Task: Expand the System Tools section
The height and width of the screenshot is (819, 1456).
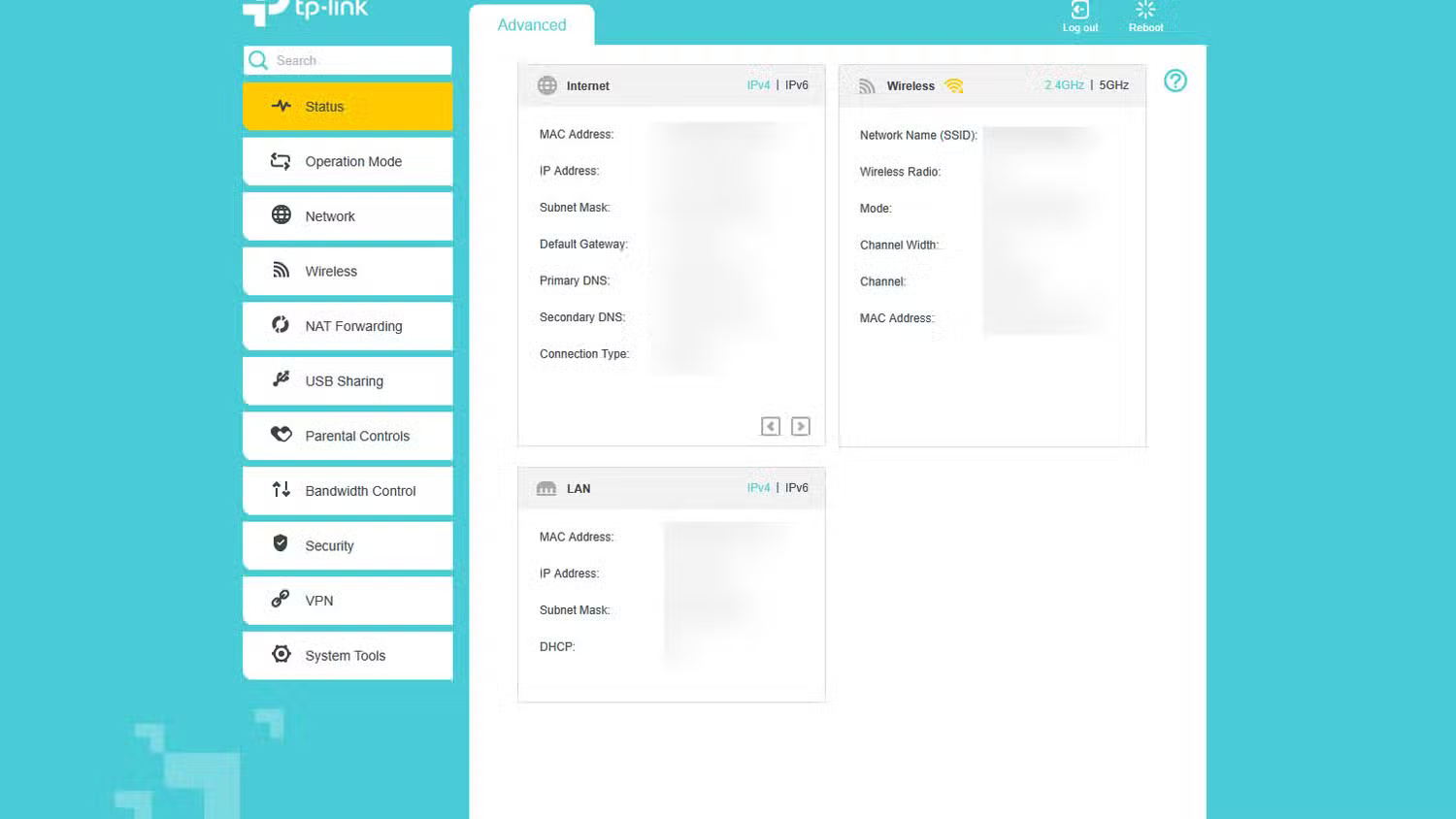Action: [347, 656]
